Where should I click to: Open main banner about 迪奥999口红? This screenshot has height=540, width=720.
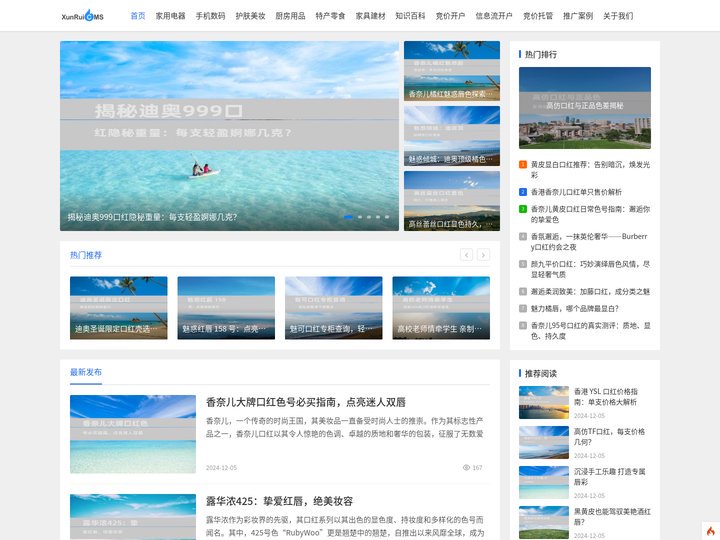229,136
